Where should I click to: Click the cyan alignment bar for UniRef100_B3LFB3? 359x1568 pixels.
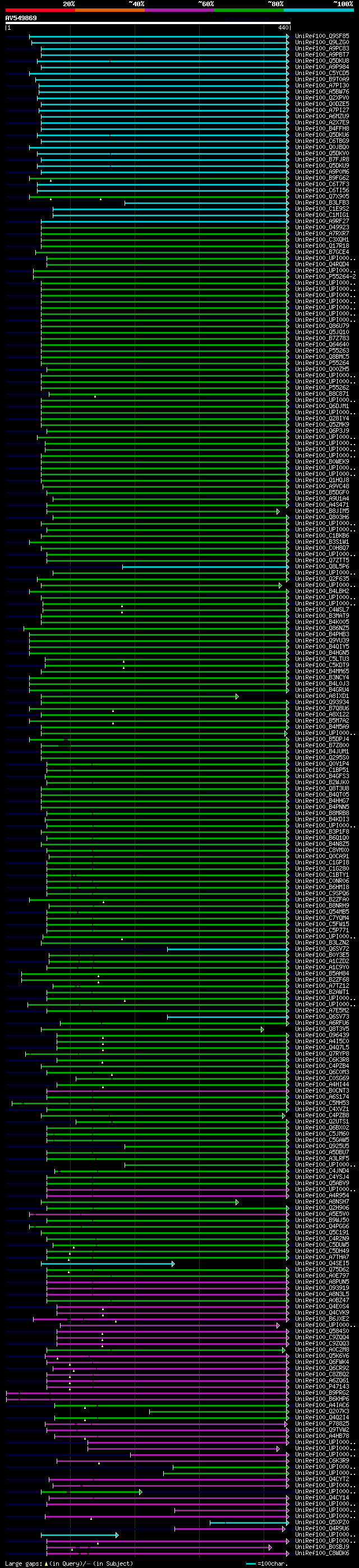[206, 203]
